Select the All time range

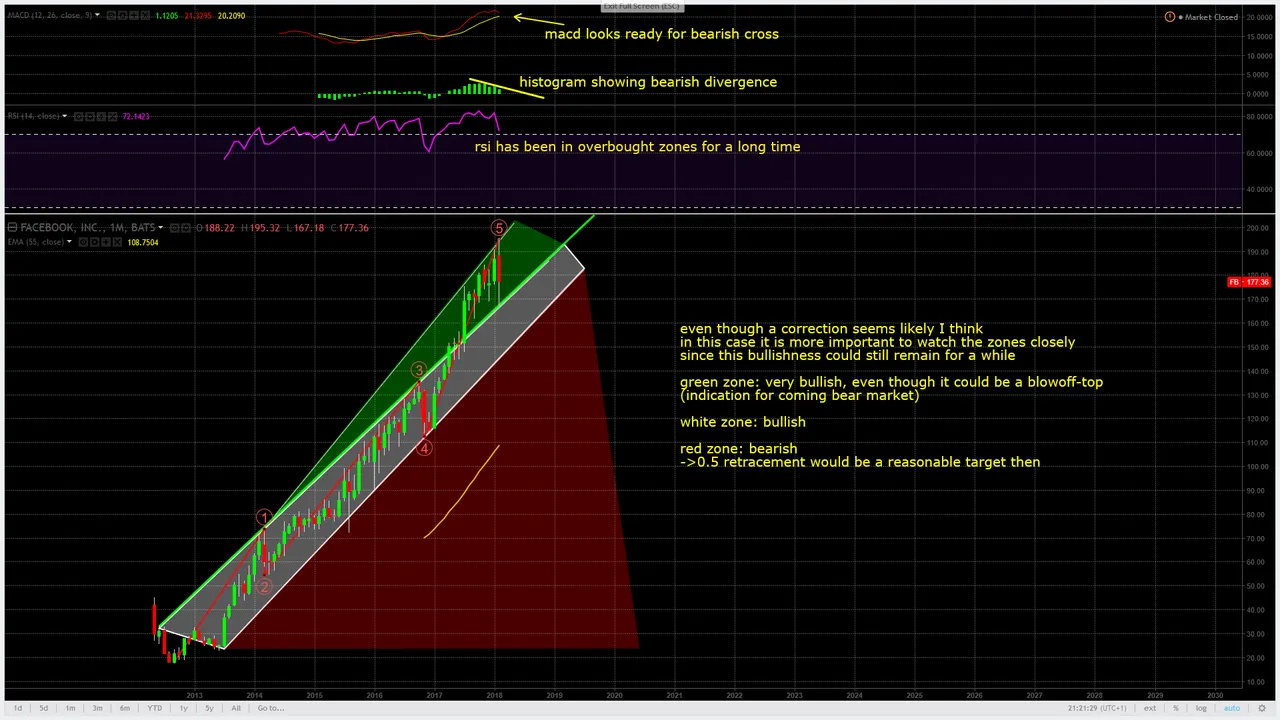coord(236,708)
